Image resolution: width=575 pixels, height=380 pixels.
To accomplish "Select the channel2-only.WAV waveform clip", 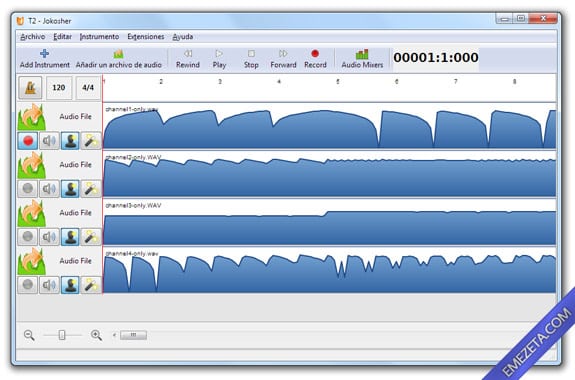I will pos(330,175).
